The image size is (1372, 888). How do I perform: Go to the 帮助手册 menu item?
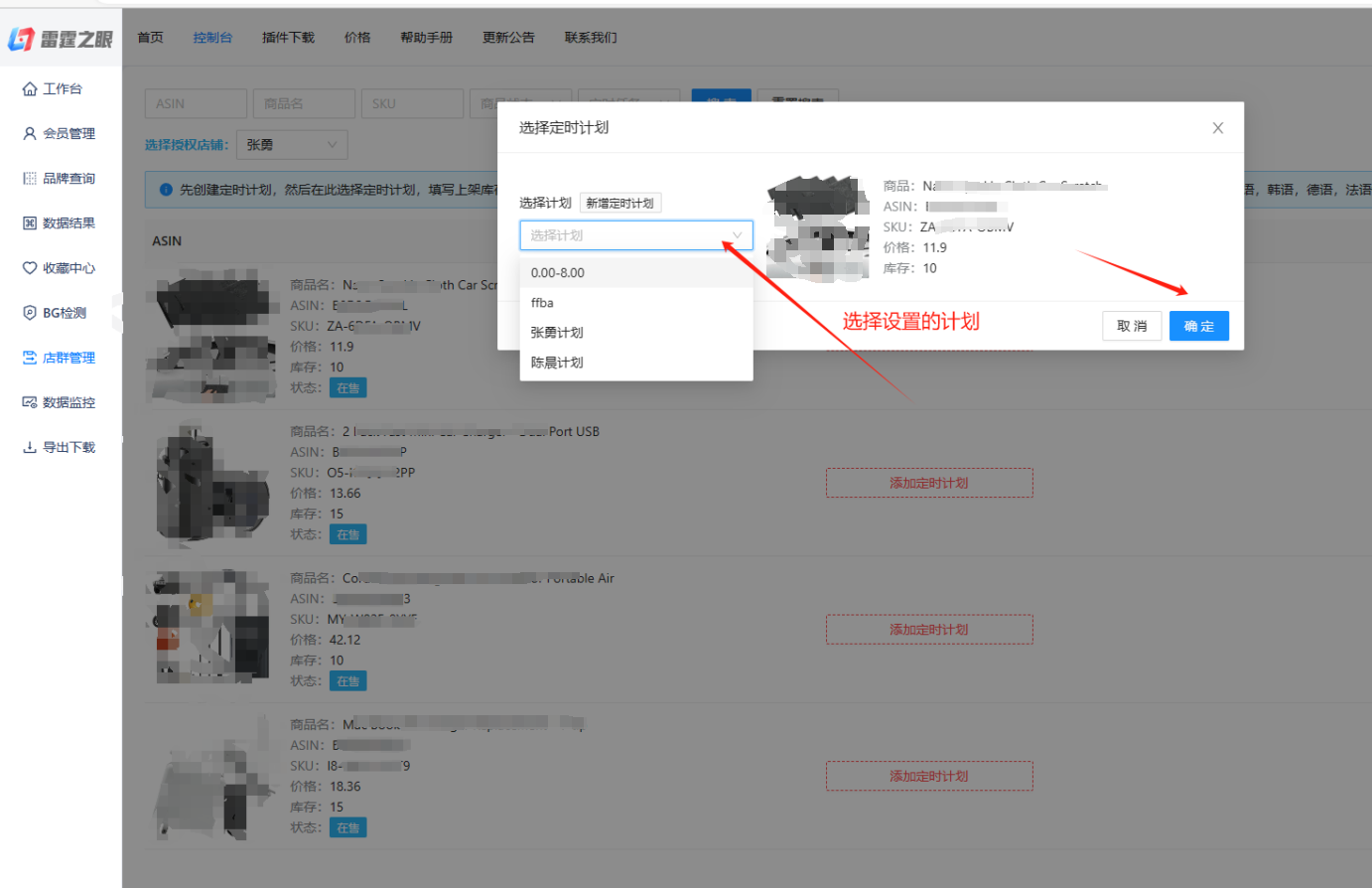(x=426, y=38)
